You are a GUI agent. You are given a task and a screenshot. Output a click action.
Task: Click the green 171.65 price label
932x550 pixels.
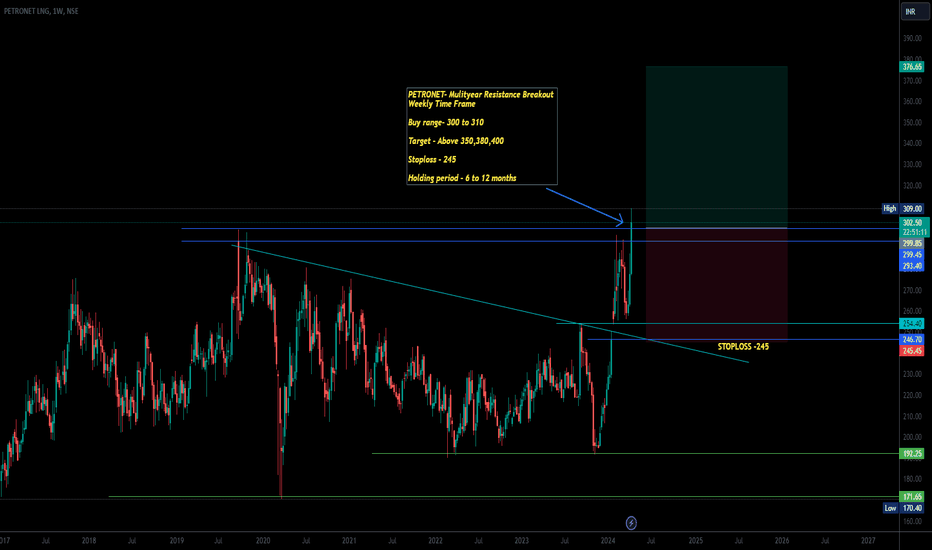pos(912,496)
